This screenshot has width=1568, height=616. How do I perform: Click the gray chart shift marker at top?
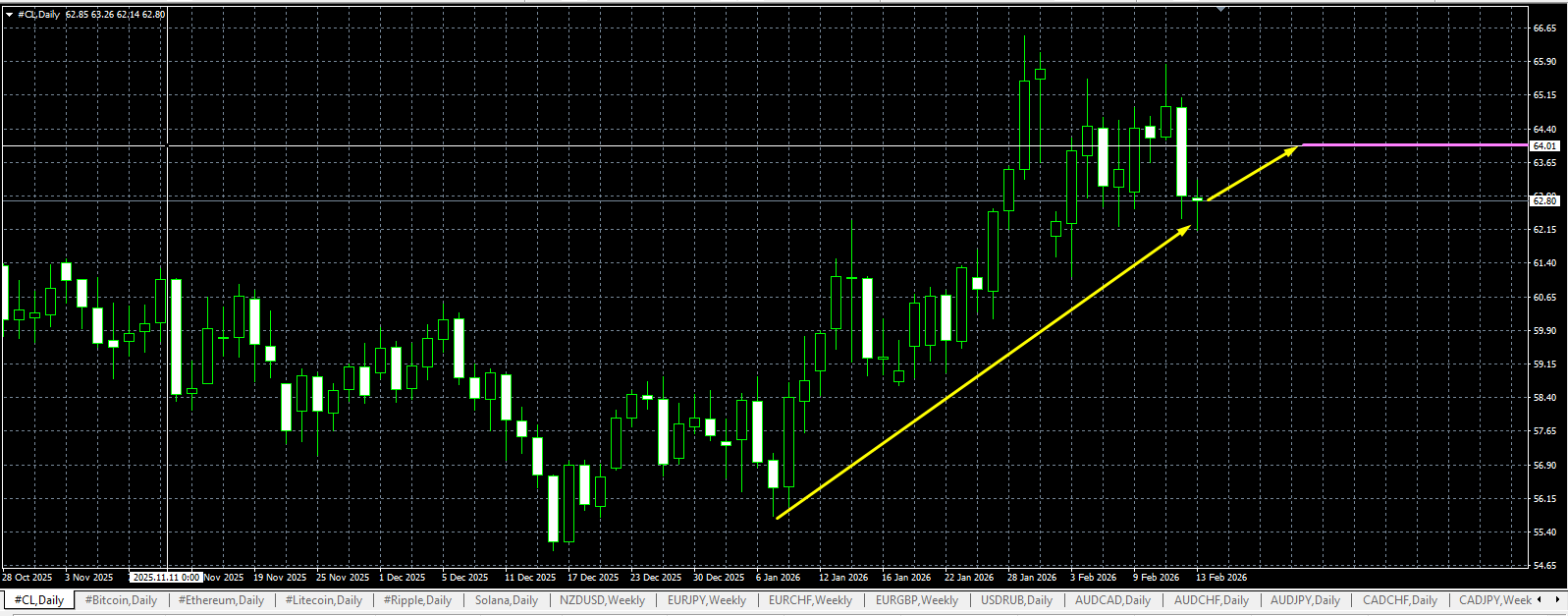pyautogui.click(x=1220, y=9)
